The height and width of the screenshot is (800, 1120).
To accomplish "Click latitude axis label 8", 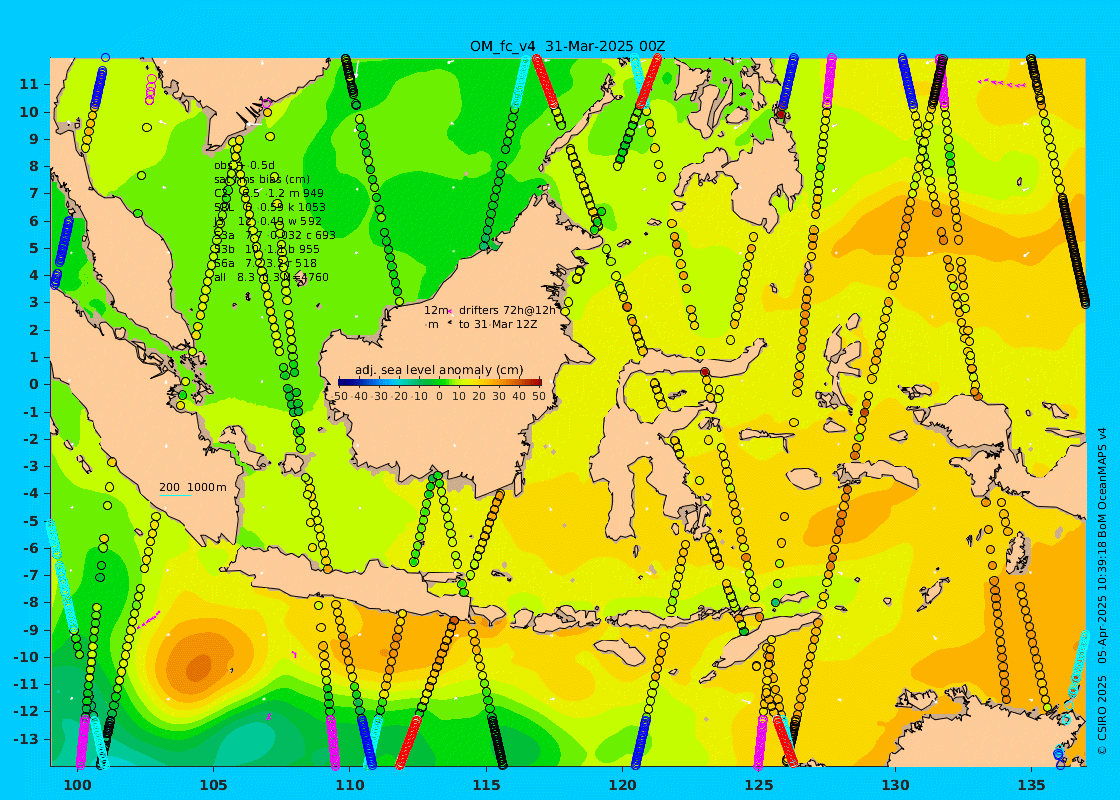I will point(33,166).
